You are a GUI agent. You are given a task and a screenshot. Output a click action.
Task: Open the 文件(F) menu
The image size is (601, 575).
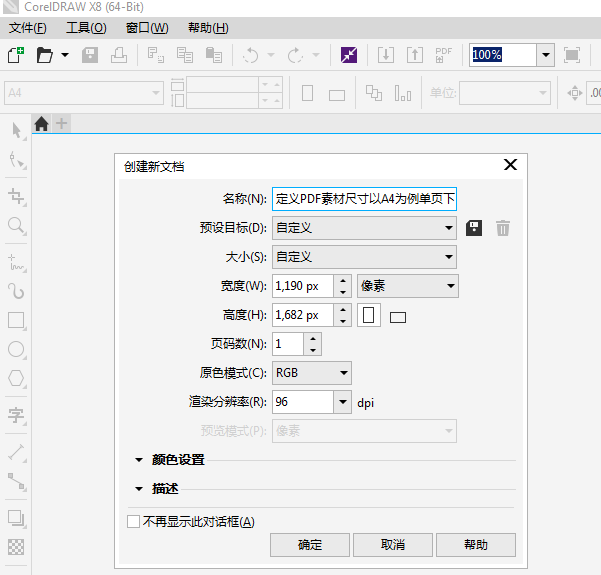28,28
